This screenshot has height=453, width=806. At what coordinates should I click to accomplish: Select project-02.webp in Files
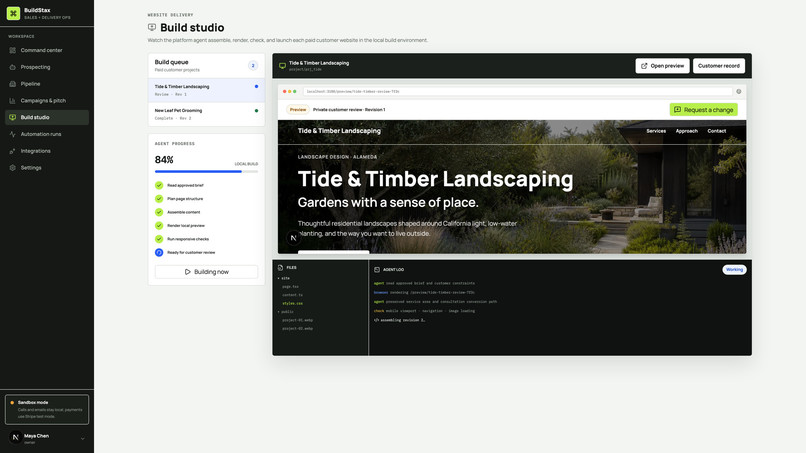[297, 328]
